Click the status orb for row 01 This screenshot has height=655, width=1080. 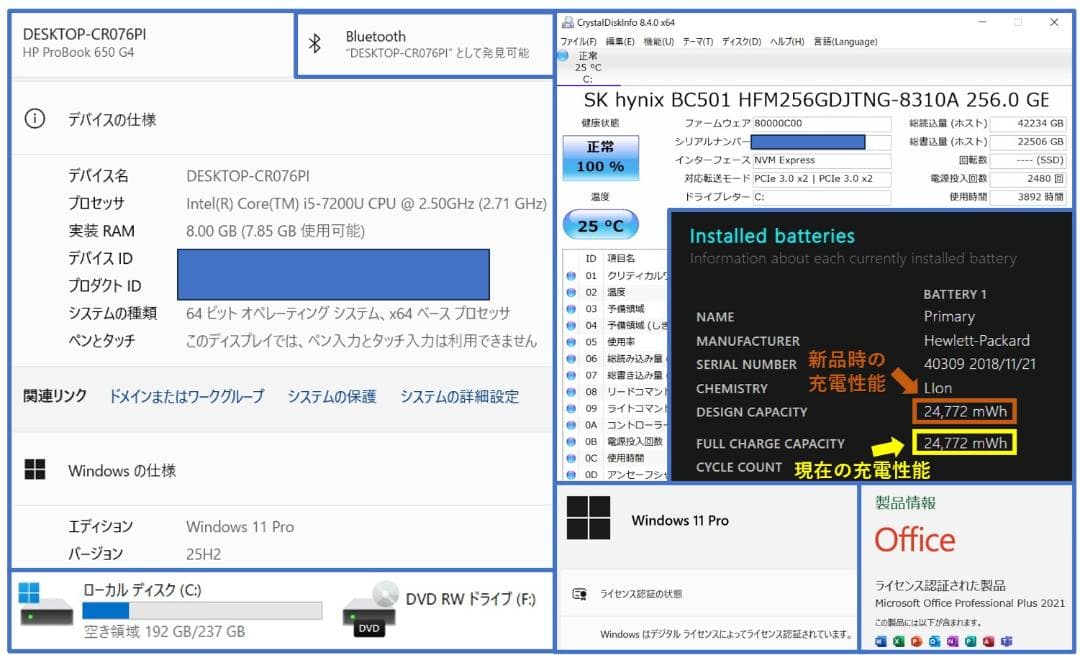(571, 275)
